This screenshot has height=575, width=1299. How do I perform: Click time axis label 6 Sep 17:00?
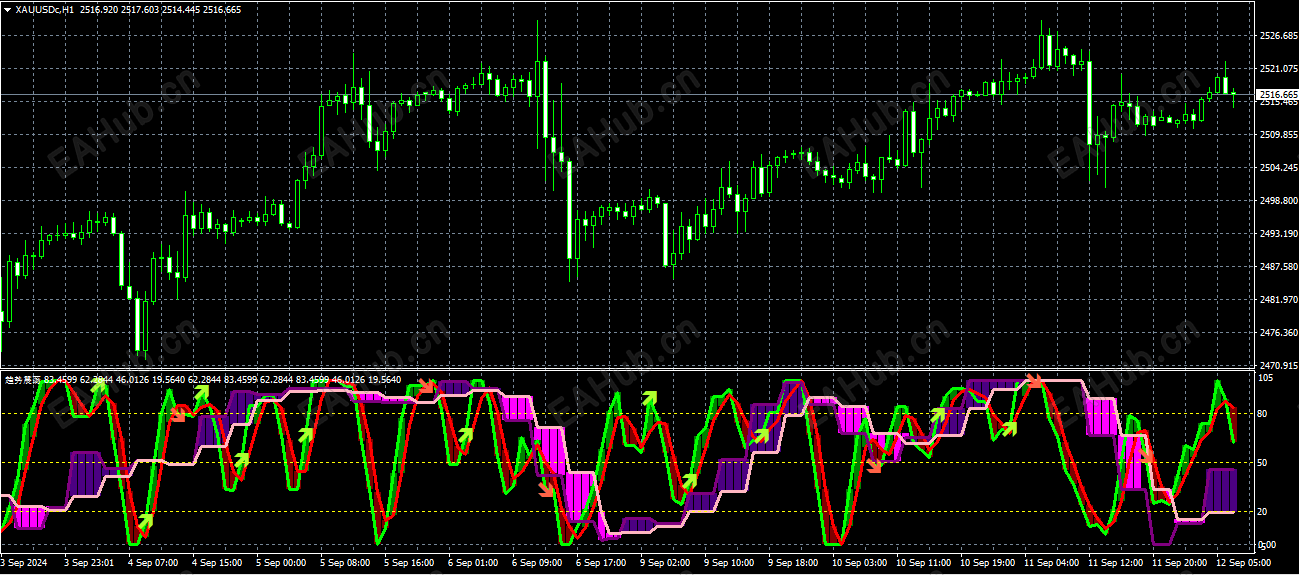pos(601,563)
